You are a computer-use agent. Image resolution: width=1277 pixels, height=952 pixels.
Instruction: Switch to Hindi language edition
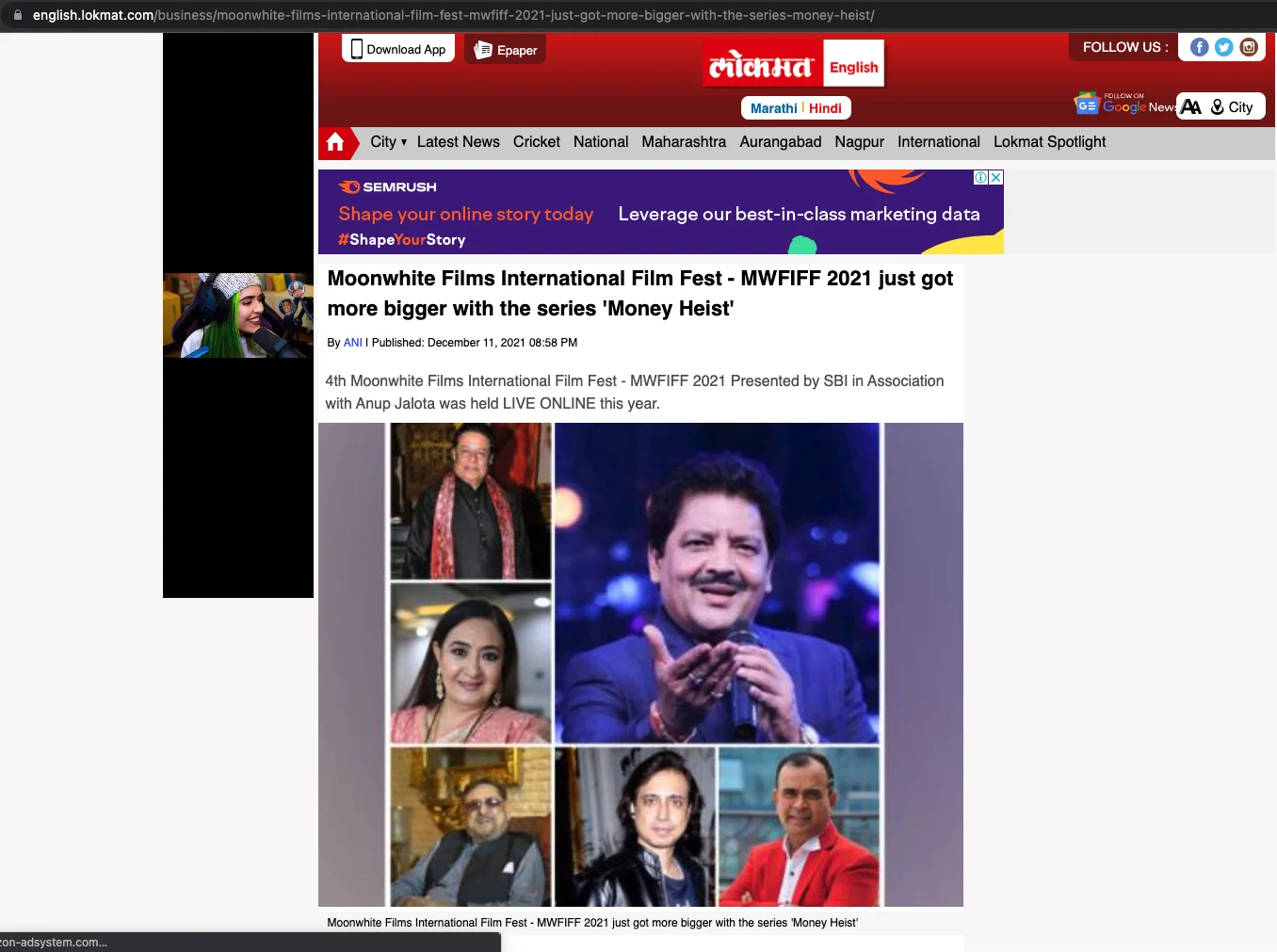pos(825,108)
